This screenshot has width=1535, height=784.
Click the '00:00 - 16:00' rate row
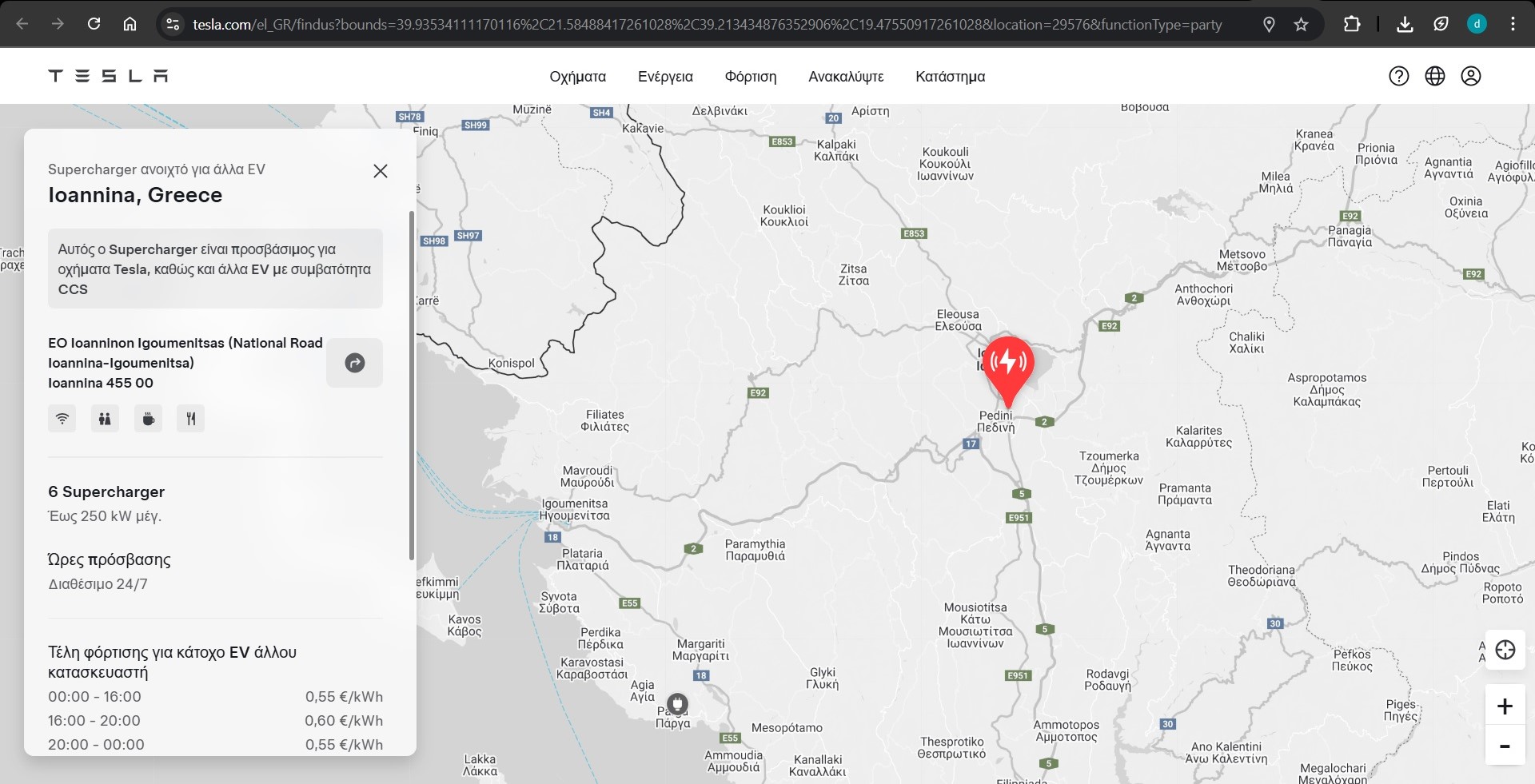216,697
